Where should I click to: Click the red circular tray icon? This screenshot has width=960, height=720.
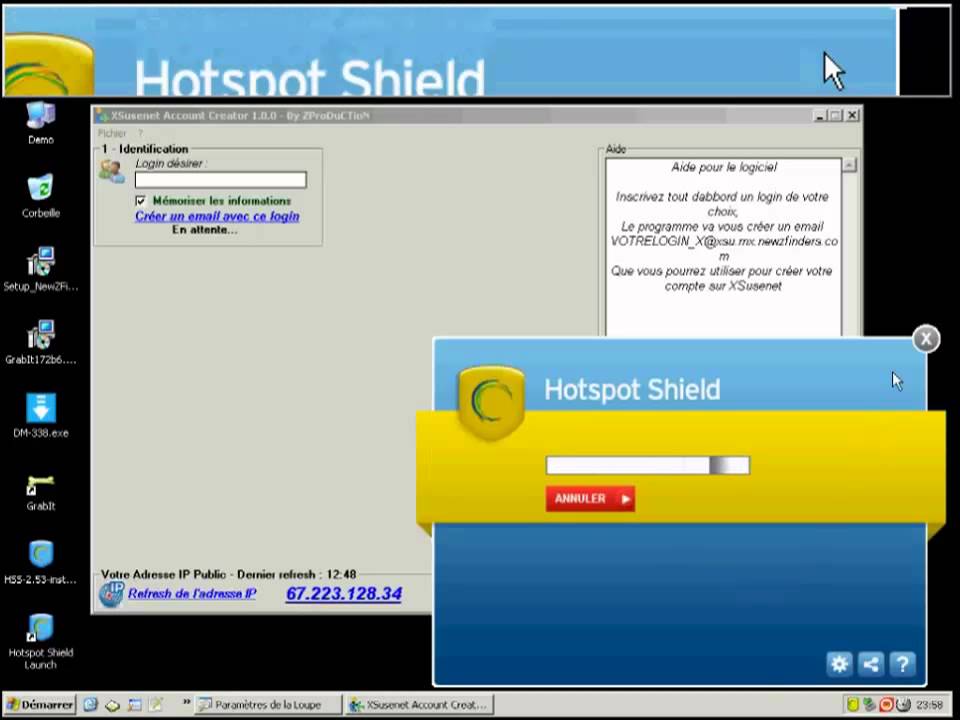(886, 705)
